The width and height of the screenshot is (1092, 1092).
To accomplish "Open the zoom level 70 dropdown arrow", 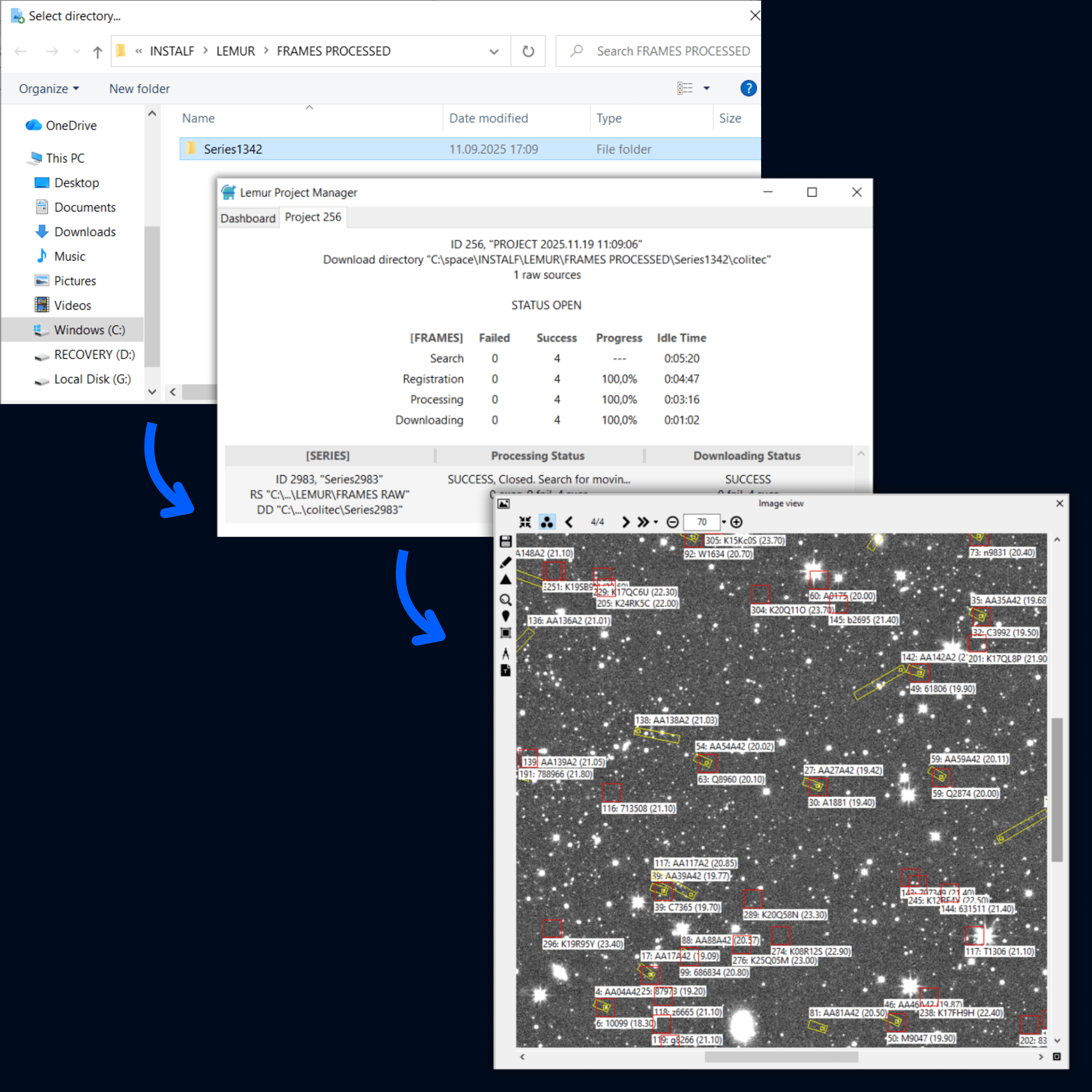I will tap(723, 522).
